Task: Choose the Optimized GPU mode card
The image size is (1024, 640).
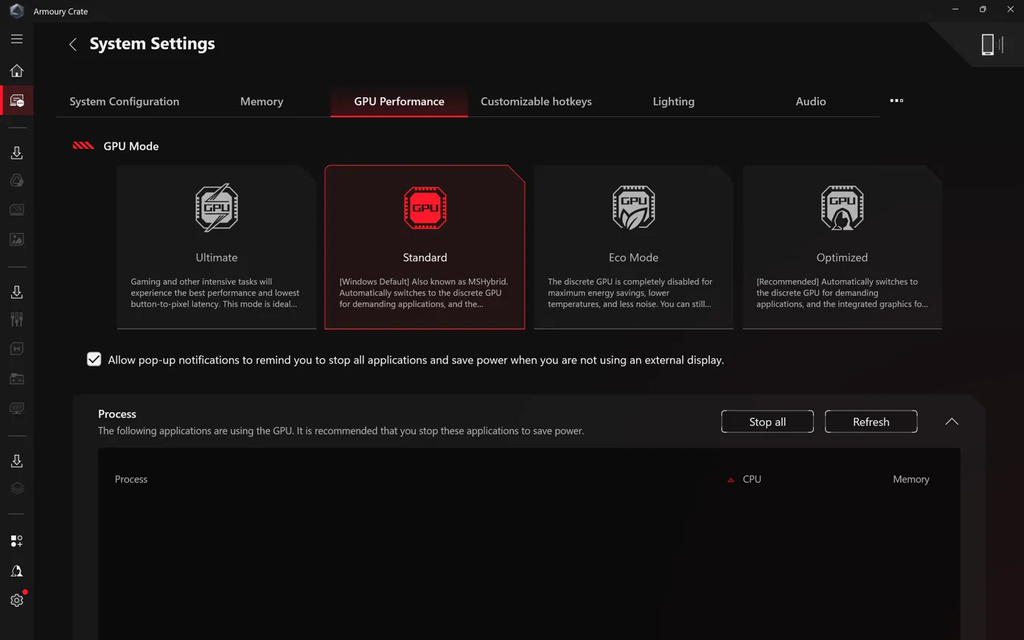Action: tap(842, 247)
